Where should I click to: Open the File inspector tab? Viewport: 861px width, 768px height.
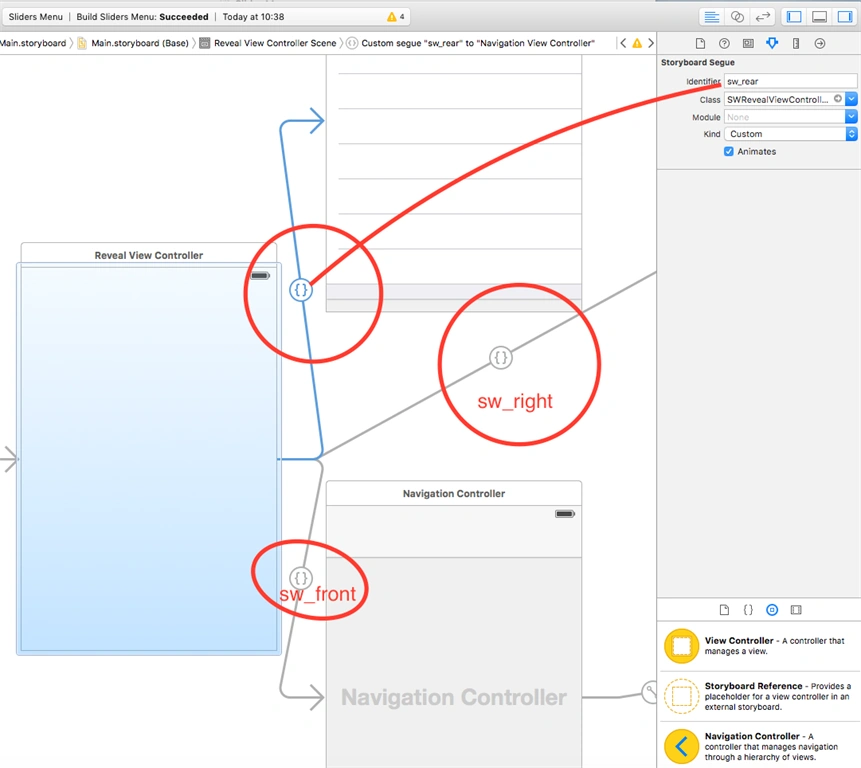700,43
